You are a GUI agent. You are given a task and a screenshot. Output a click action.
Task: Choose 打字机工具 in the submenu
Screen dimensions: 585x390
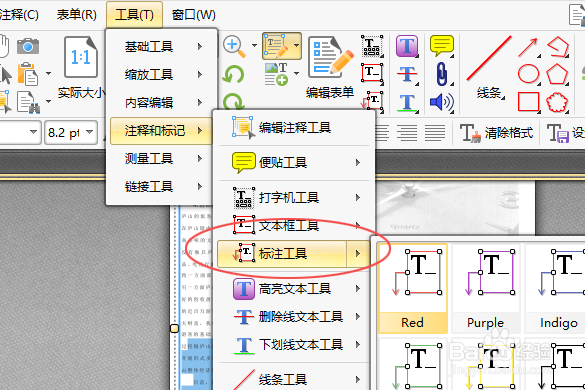tap(294, 197)
